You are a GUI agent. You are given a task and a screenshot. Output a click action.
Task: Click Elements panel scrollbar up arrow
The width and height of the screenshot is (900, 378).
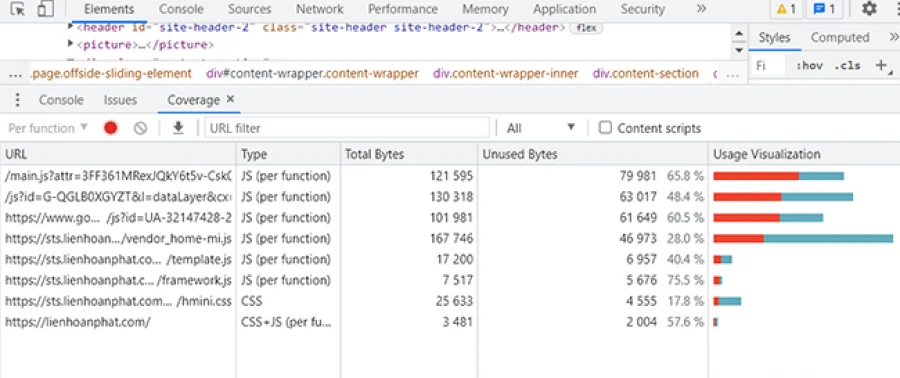point(739,34)
